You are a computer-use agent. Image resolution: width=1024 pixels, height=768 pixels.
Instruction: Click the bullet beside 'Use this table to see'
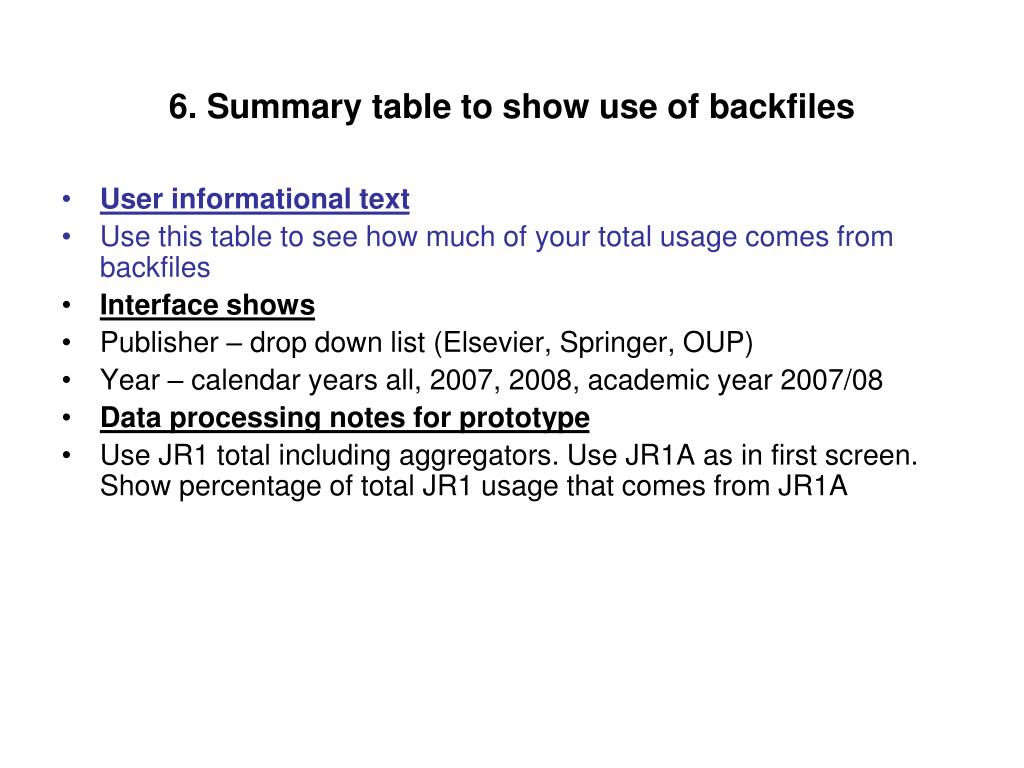coord(66,236)
